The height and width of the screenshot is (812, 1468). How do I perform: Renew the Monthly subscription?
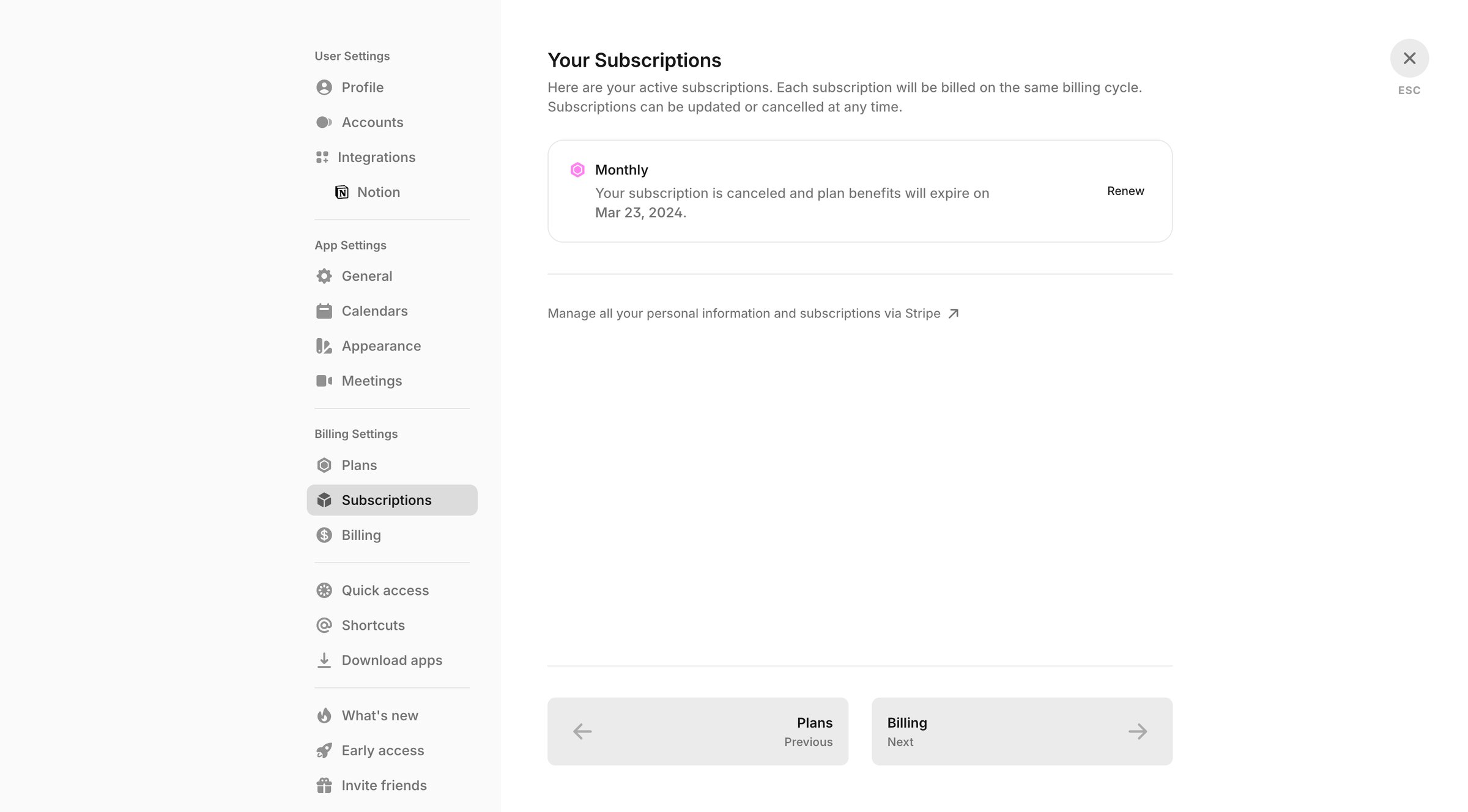[1125, 191]
